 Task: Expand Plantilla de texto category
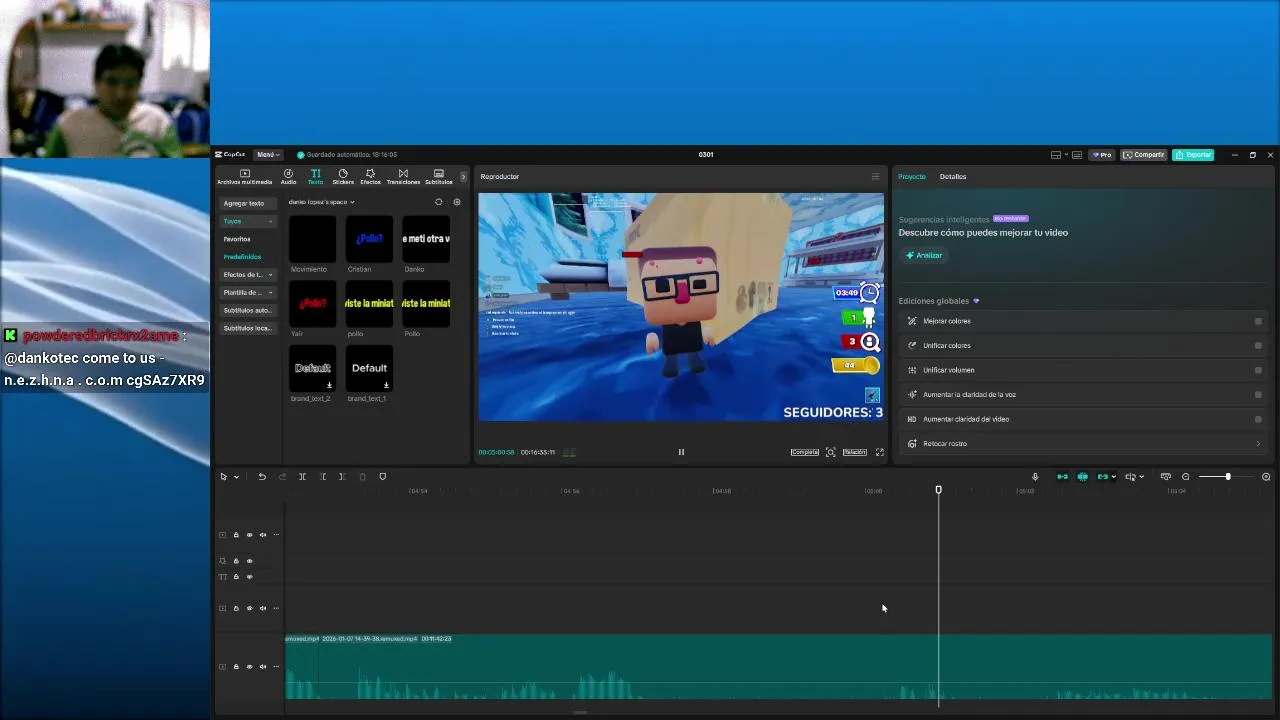pos(248,293)
